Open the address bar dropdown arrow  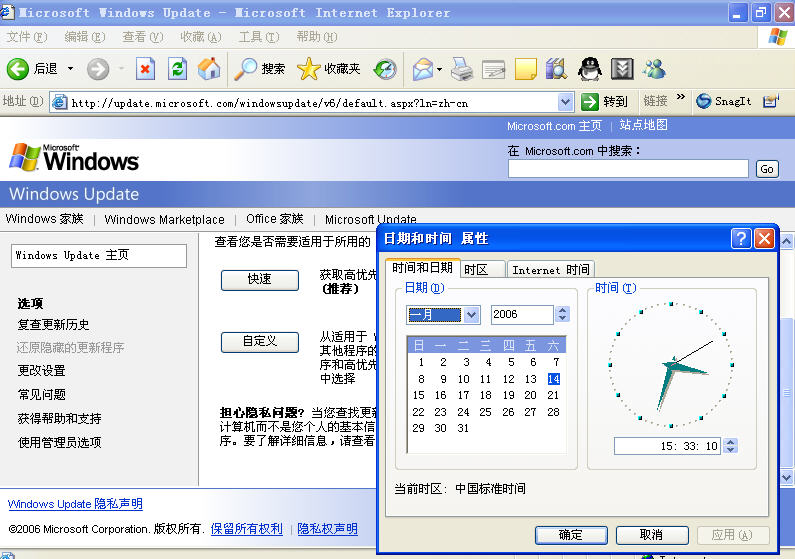pyautogui.click(x=565, y=102)
